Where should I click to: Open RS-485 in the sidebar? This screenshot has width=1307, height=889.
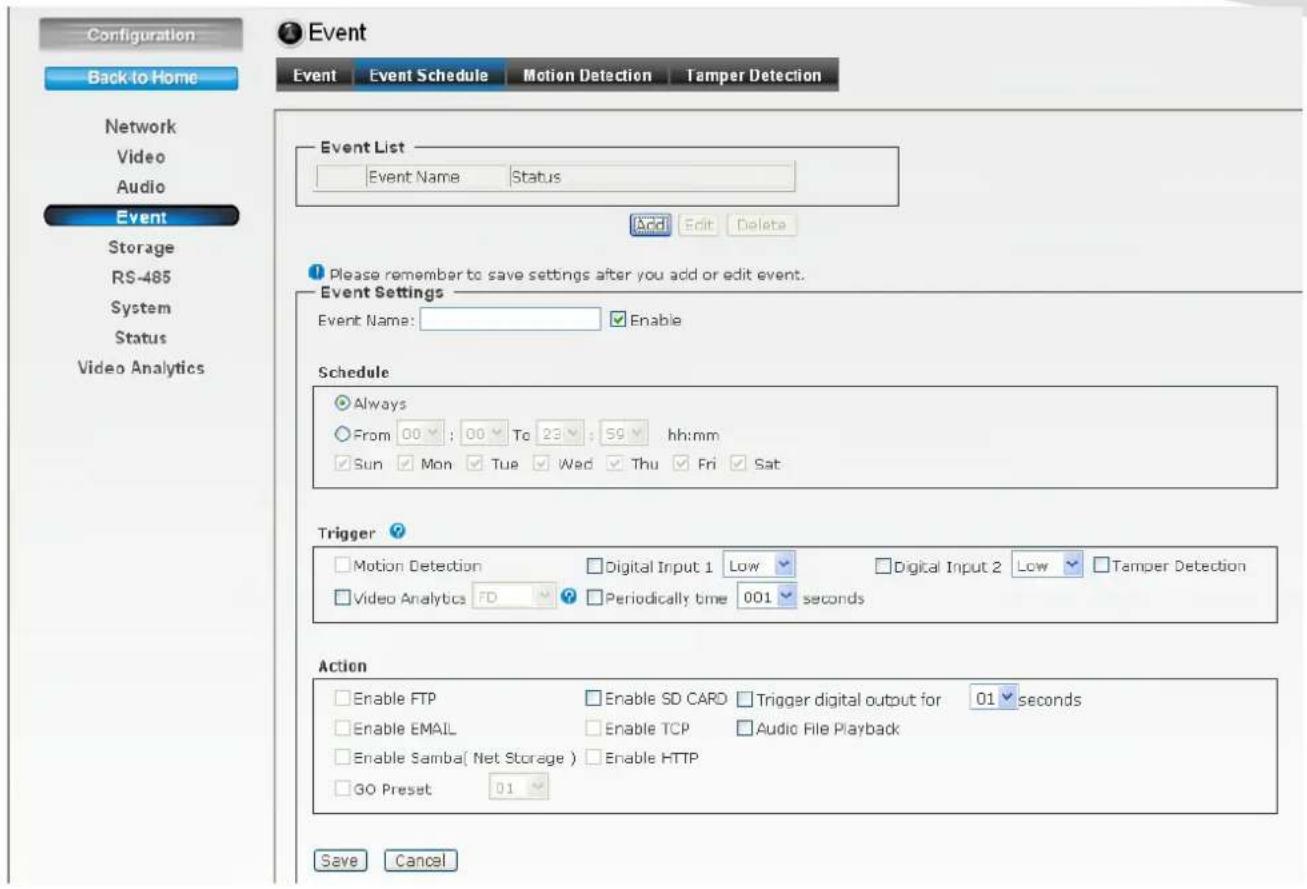click(141, 277)
